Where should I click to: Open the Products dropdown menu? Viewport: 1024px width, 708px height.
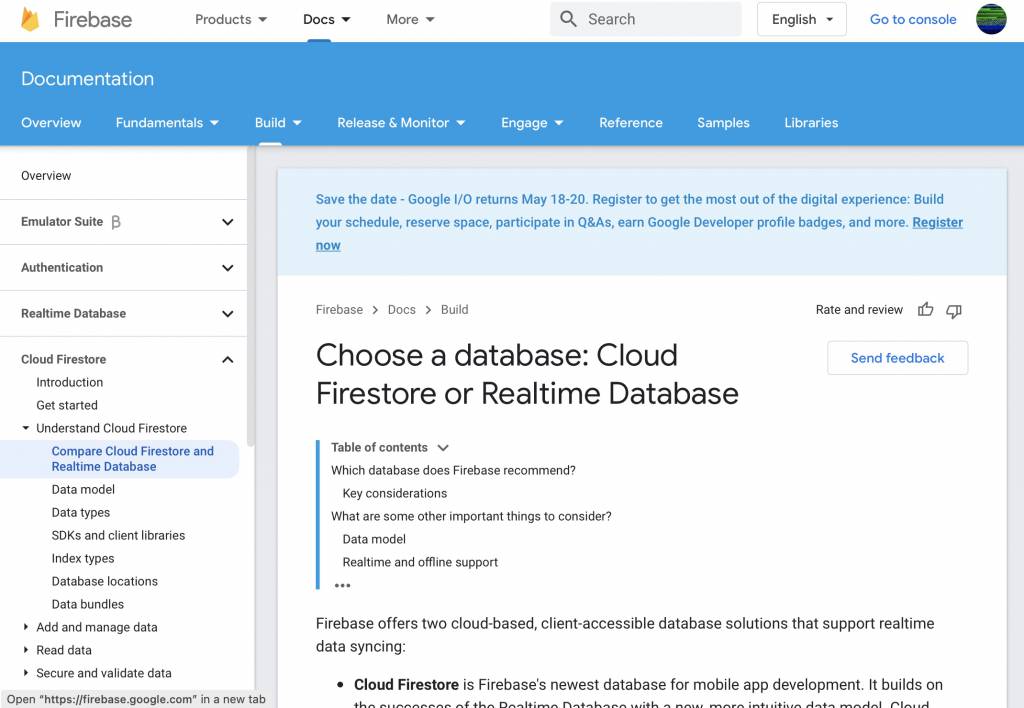pyautogui.click(x=231, y=20)
